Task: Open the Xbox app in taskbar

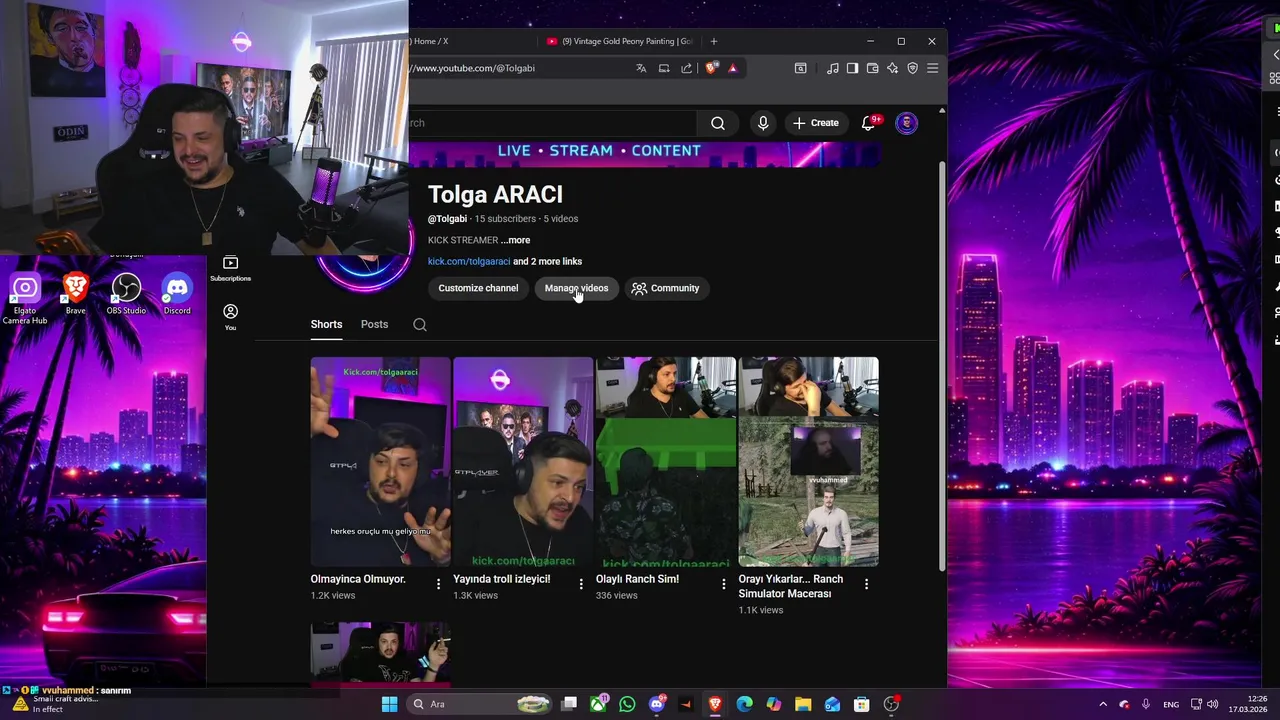Action: 598,704
